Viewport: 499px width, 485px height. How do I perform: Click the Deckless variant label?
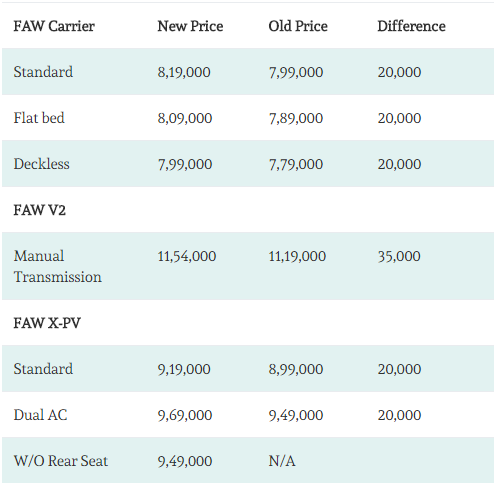[42, 164]
